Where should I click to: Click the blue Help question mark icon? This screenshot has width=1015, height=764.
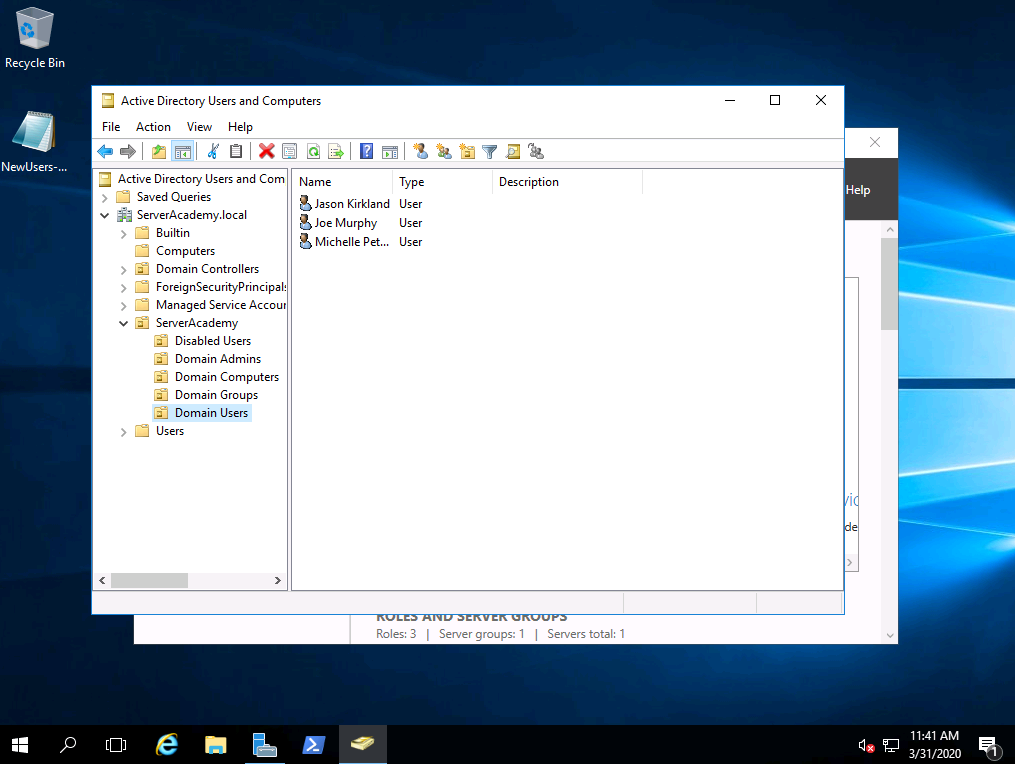[366, 152]
